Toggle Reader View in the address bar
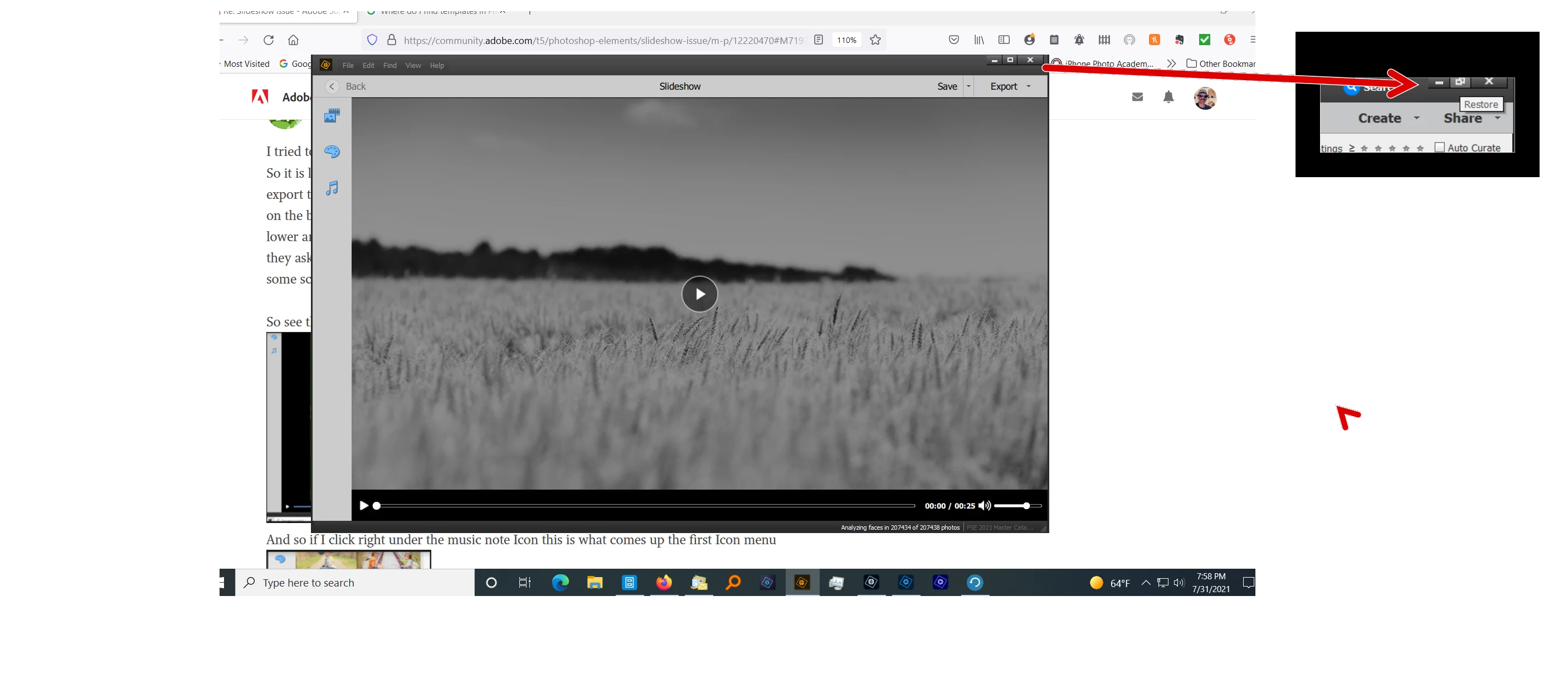This screenshot has width=1568, height=679. (819, 40)
